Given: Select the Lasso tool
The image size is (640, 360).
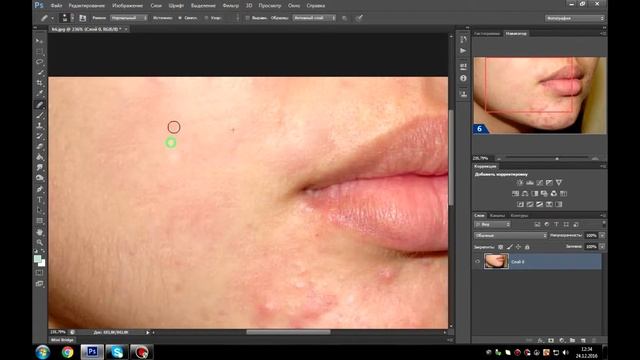Looking at the screenshot, I should click(x=39, y=62).
